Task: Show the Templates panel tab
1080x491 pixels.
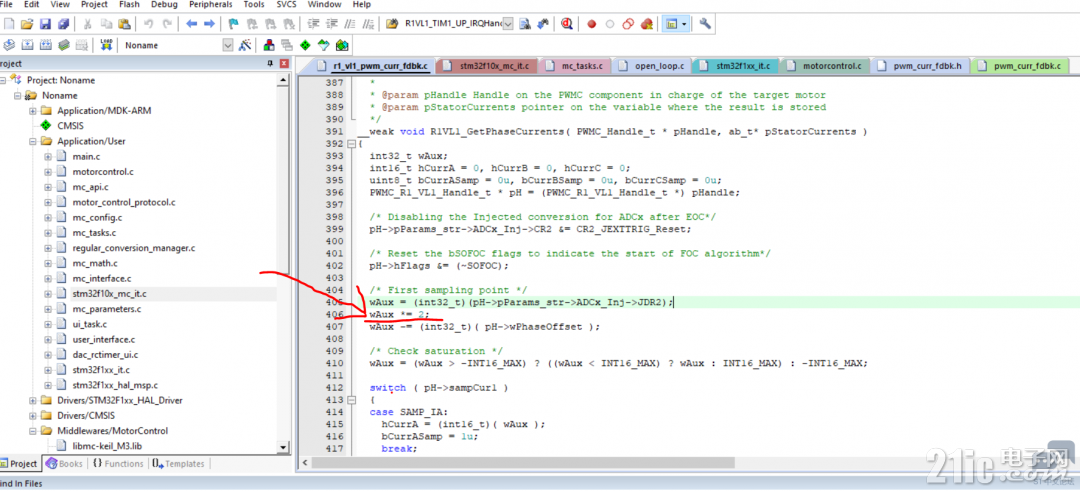Action: click(x=178, y=463)
